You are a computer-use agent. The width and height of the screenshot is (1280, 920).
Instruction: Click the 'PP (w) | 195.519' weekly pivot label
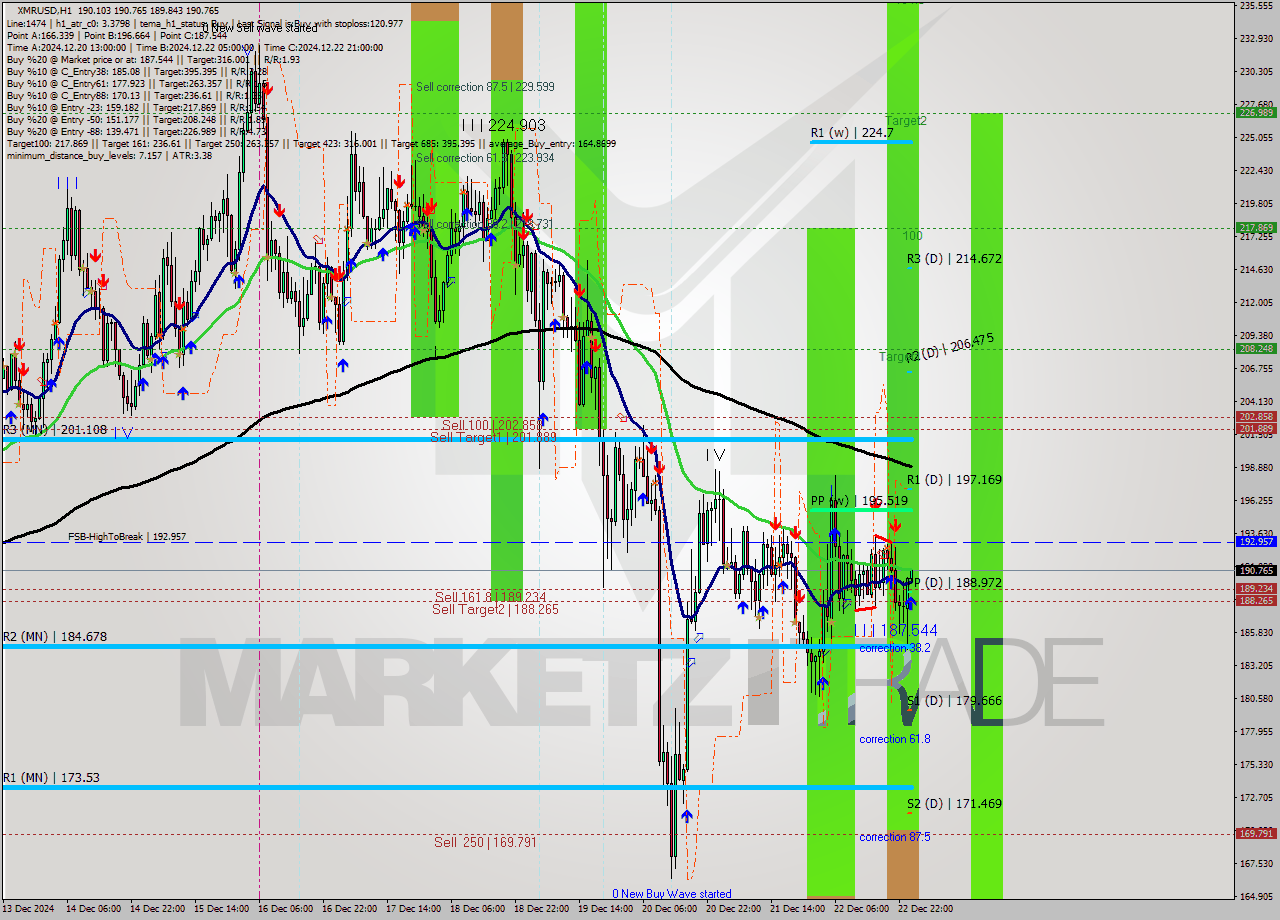point(859,501)
